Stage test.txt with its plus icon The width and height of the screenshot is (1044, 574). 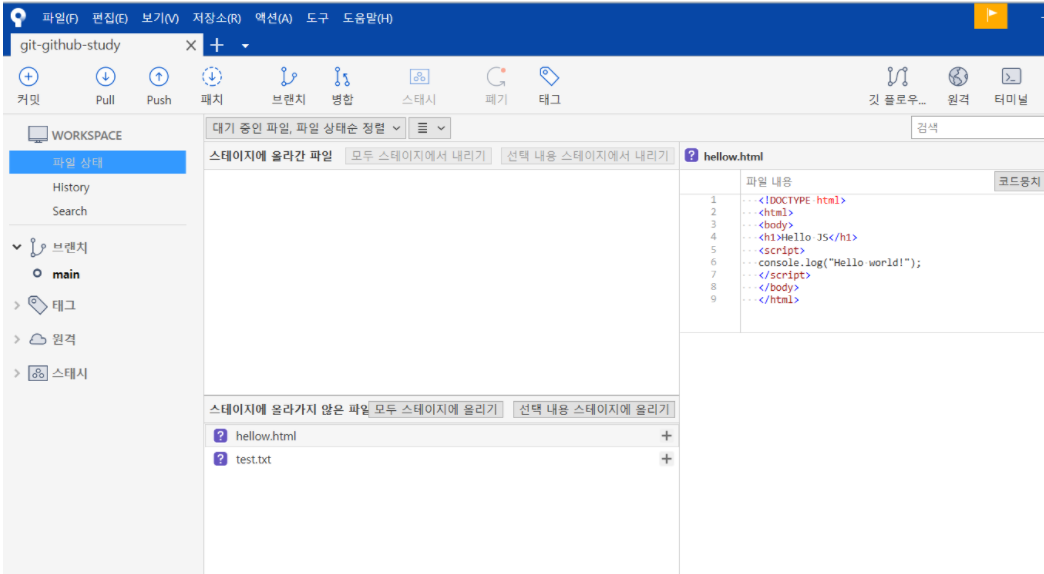[x=666, y=459]
